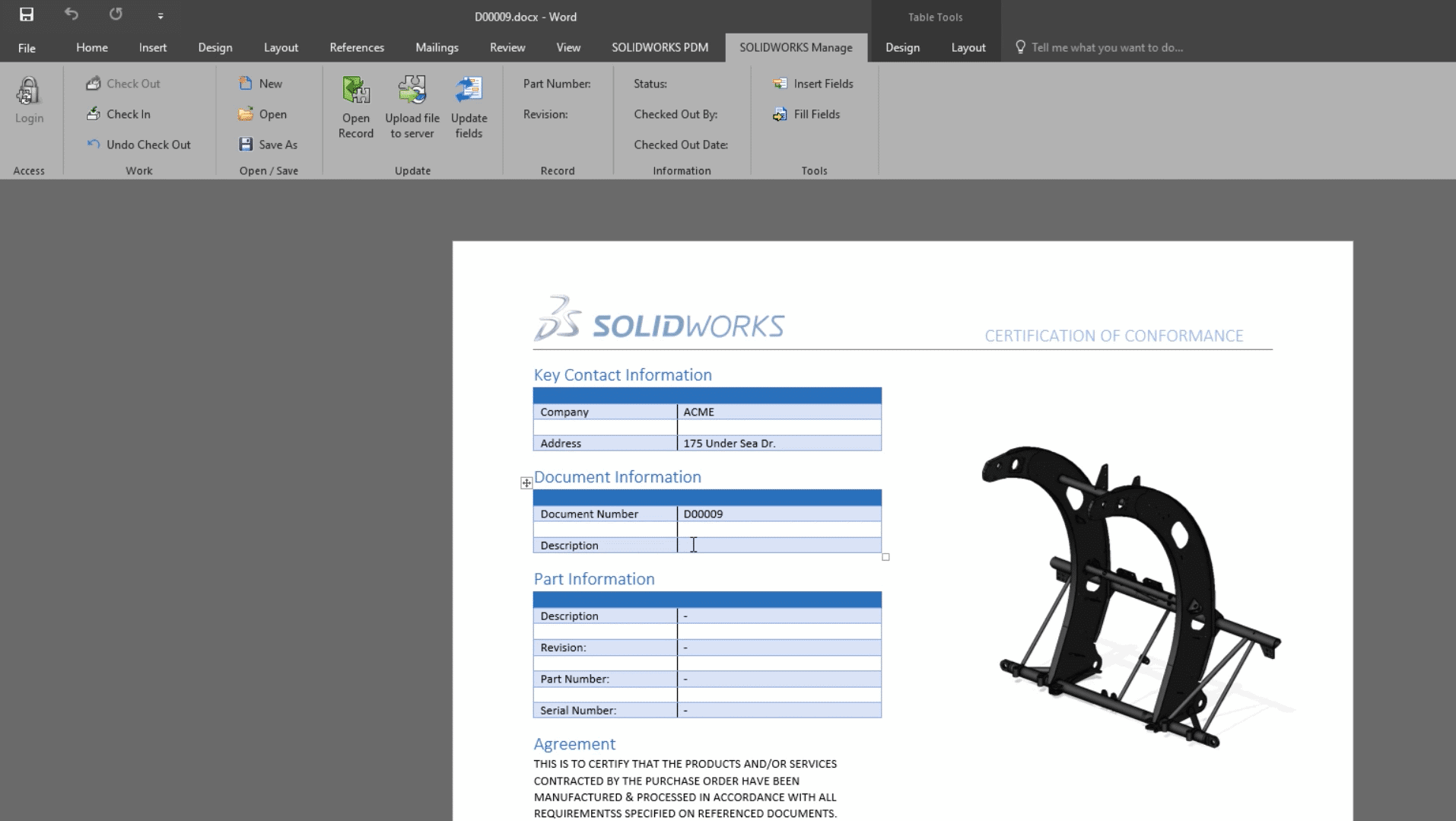Create a New record
Viewport: 1456px width, 821px height.
click(x=261, y=83)
